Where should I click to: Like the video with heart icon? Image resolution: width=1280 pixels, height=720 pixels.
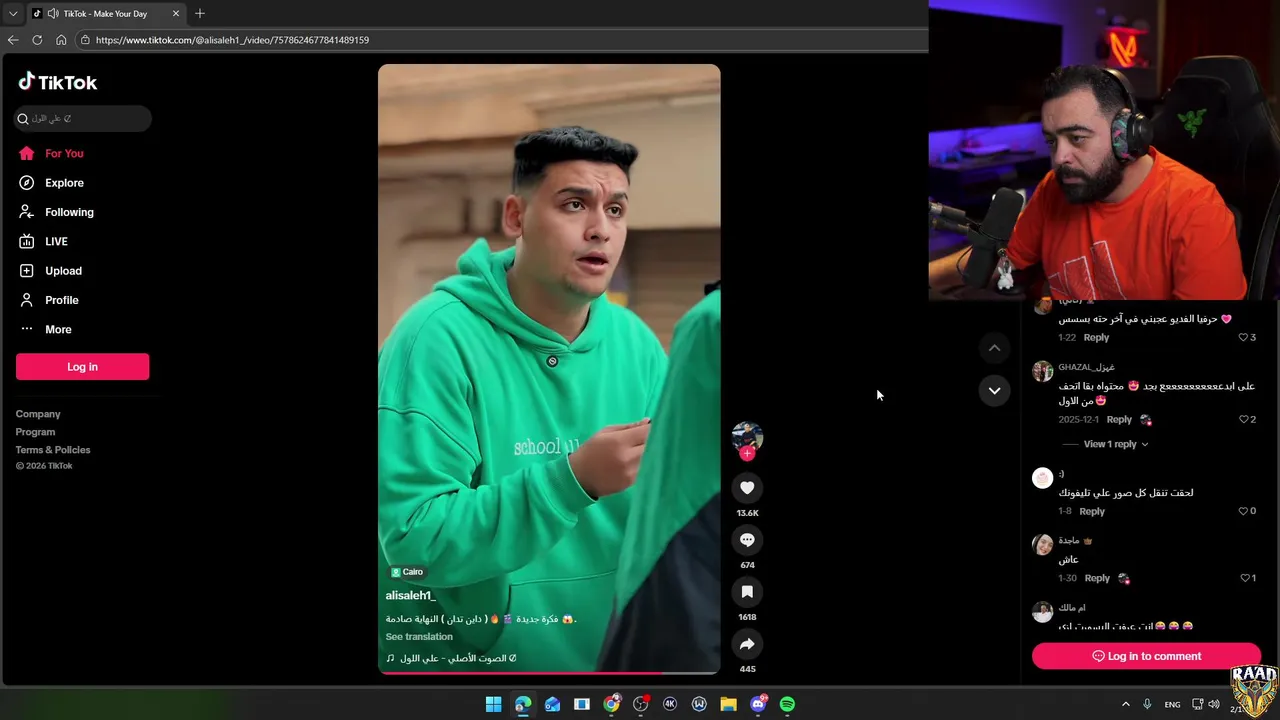[x=747, y=488]
